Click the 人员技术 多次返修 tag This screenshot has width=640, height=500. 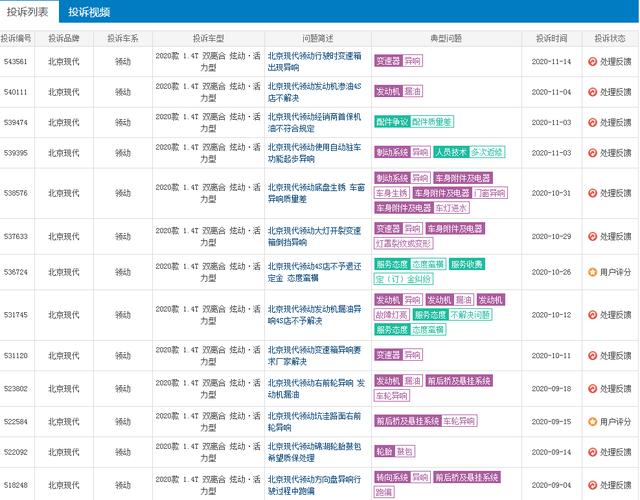click(469, 152)
